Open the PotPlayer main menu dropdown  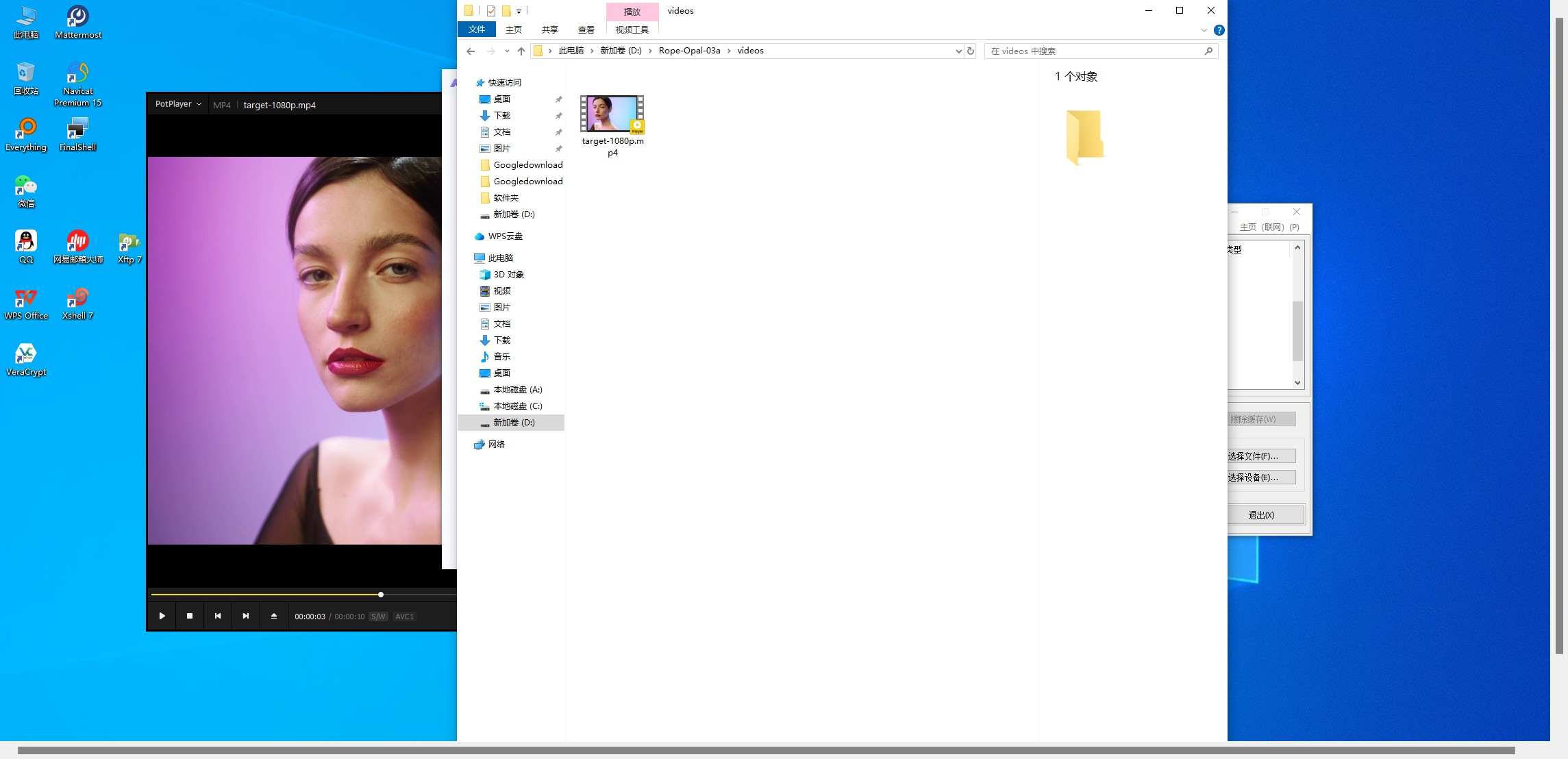(178, 104)
